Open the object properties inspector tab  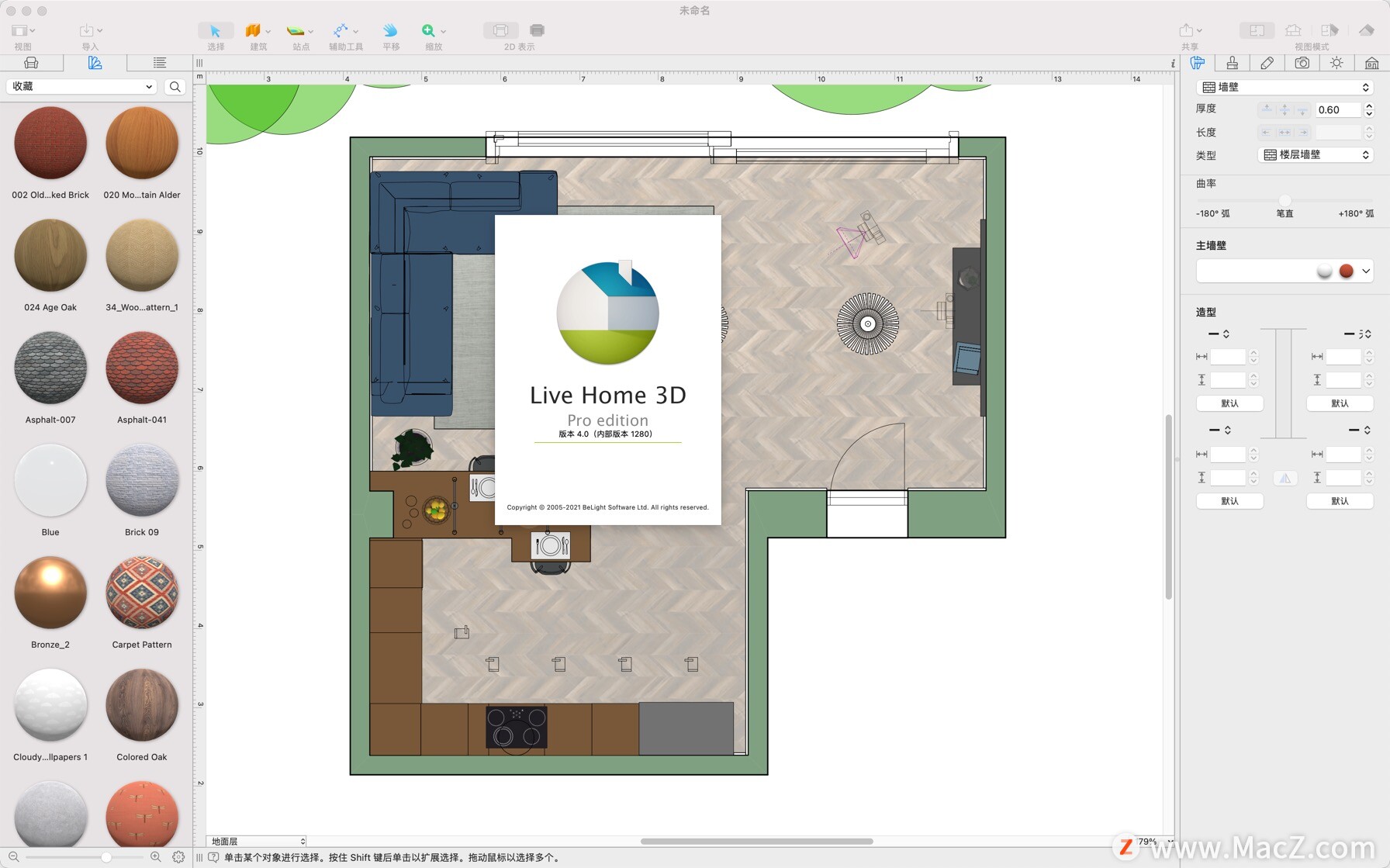pyautogui.click(x=1198, y=63)
